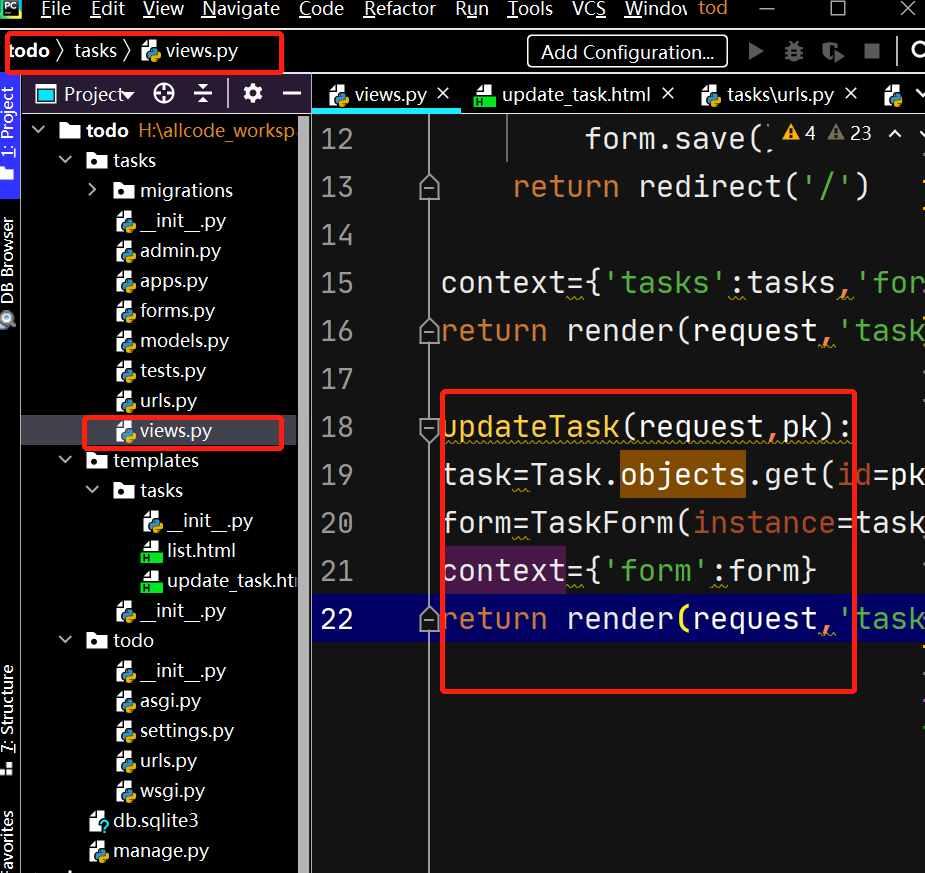Click the locate/scroll from source target icon
Screen dimensions: 925x873
pos(164,93)
